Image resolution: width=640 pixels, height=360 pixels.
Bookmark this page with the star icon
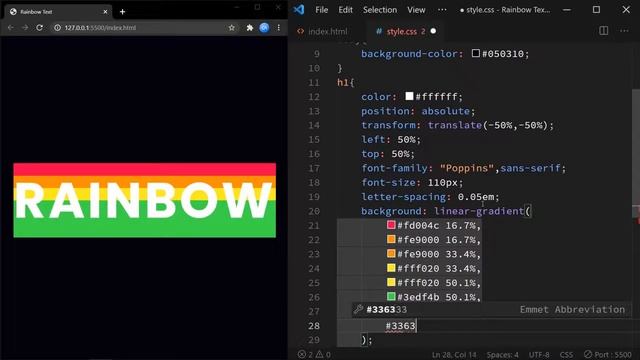tap(231, 27)
